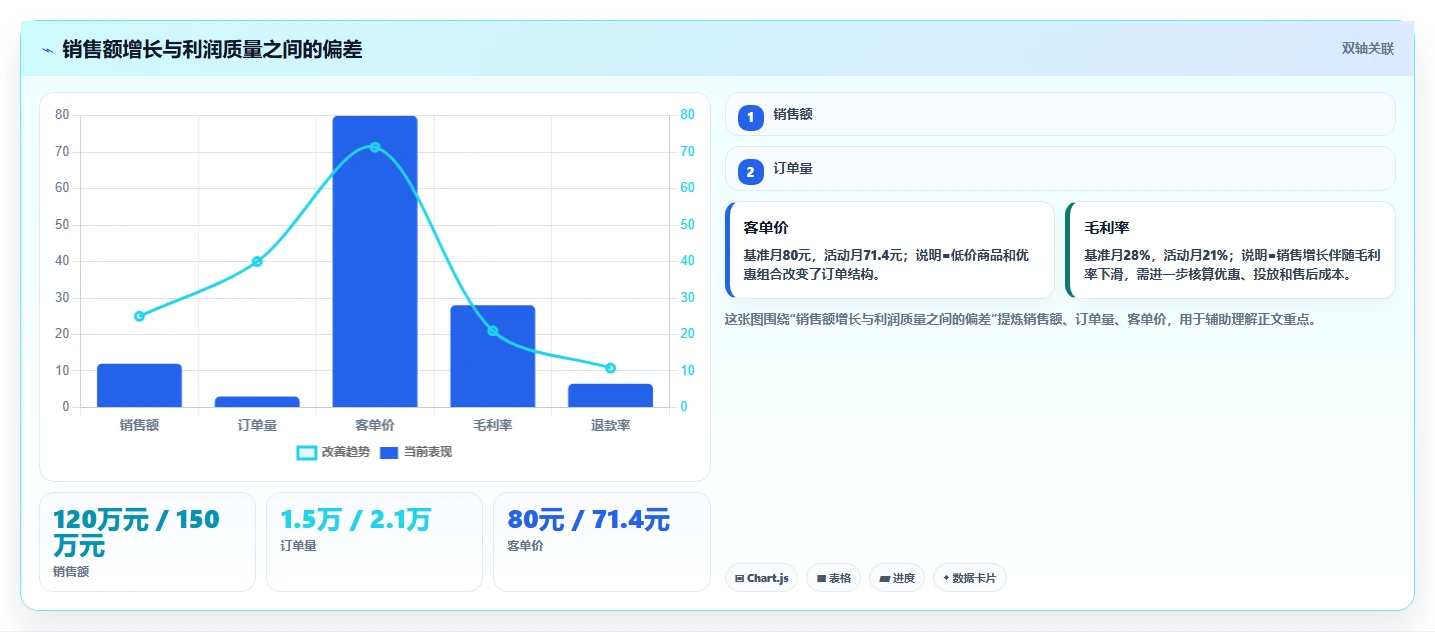Viewport: 1435px width, 632px height.
Task: Open numbered list item 2 订单量
Action: (1060, 169)
